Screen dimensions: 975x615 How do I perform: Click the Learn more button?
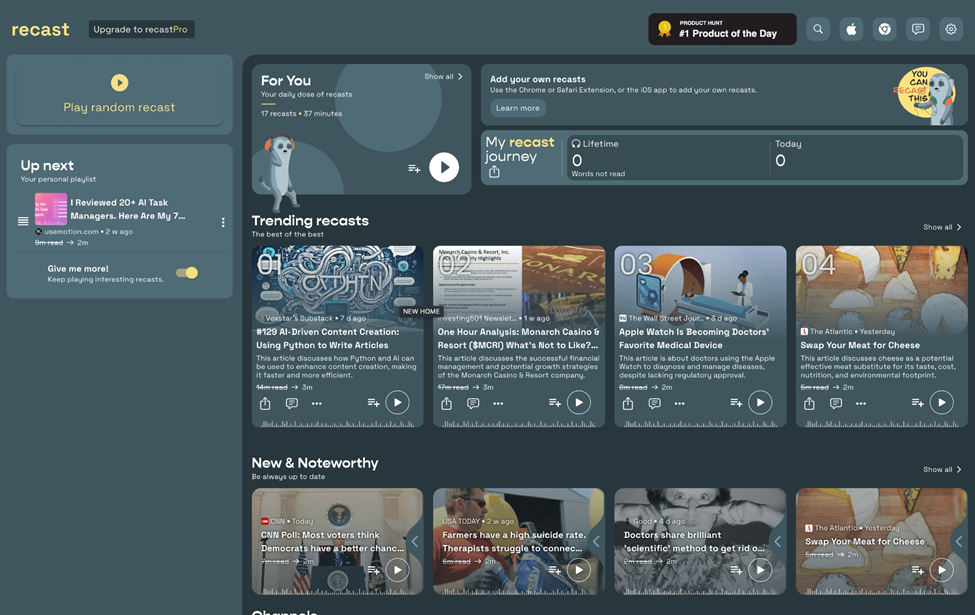point(517,108)
